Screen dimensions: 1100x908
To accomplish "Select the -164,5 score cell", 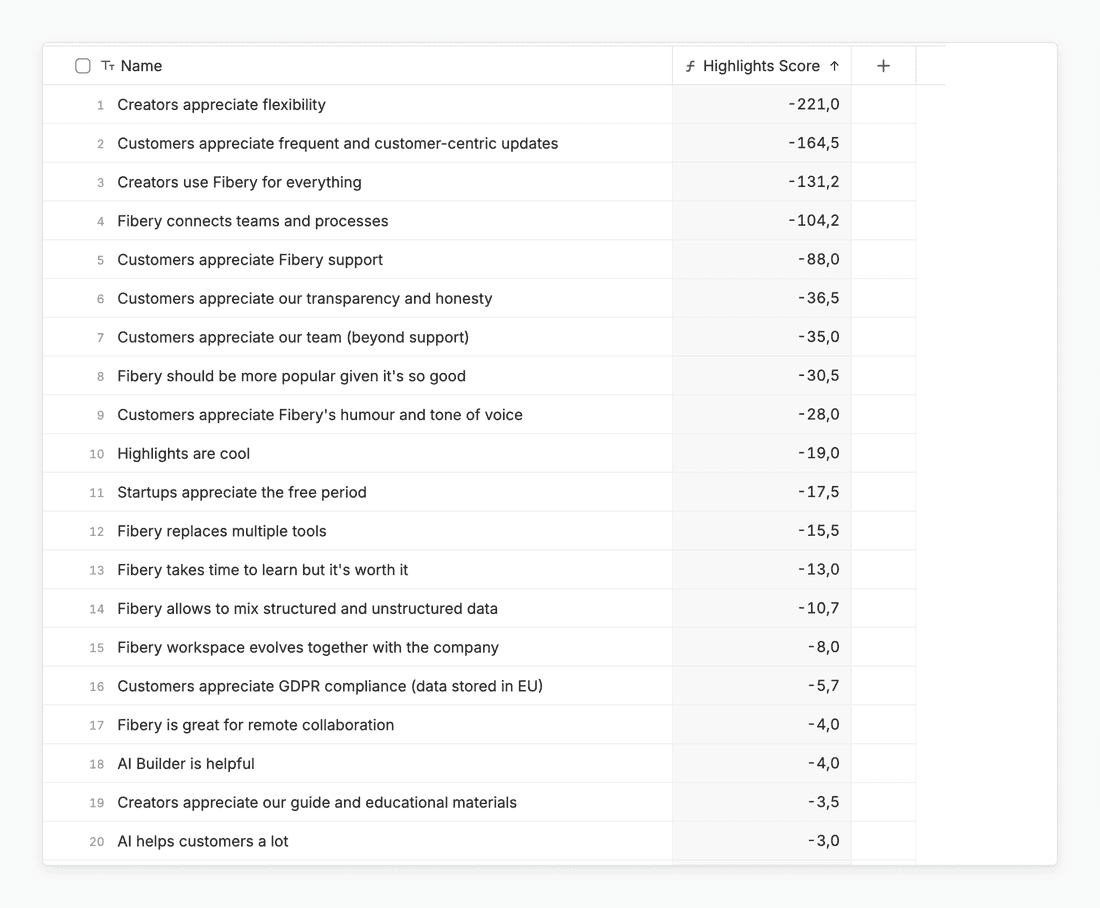I will [813, 144].
